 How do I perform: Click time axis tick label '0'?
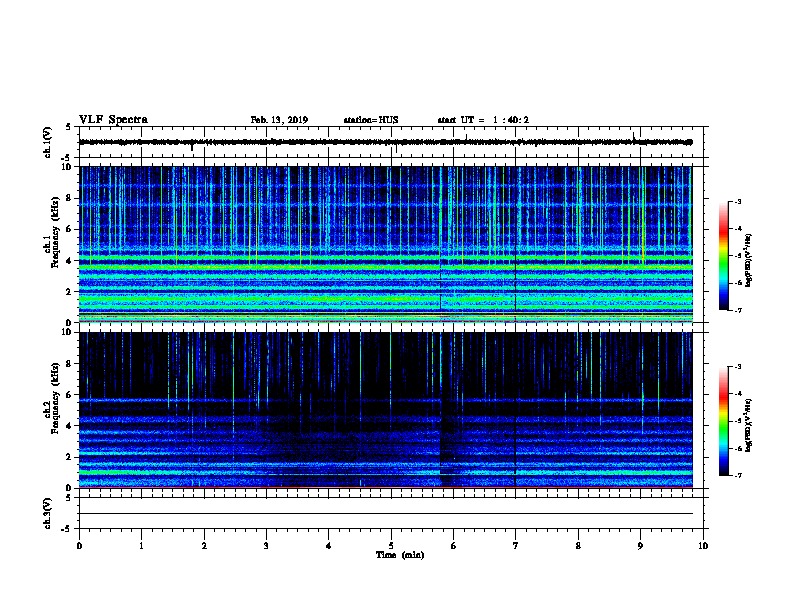point(79,546)
